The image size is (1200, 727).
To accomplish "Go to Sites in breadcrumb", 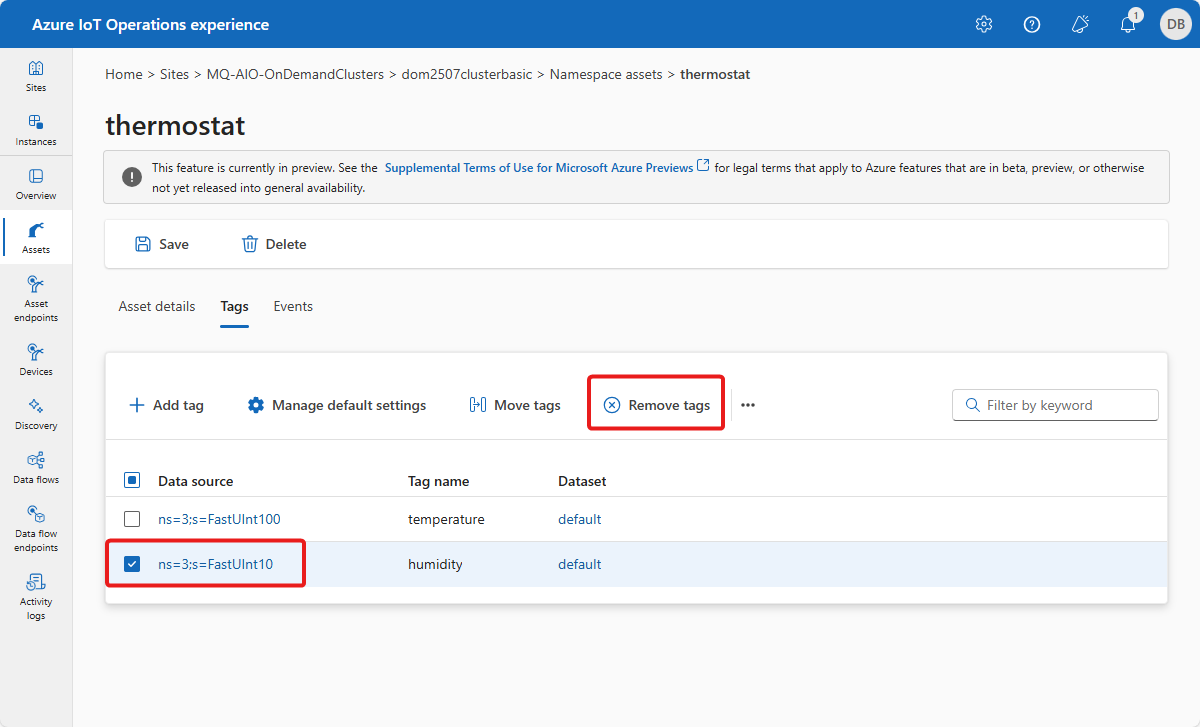I will [x=174, y=74].
